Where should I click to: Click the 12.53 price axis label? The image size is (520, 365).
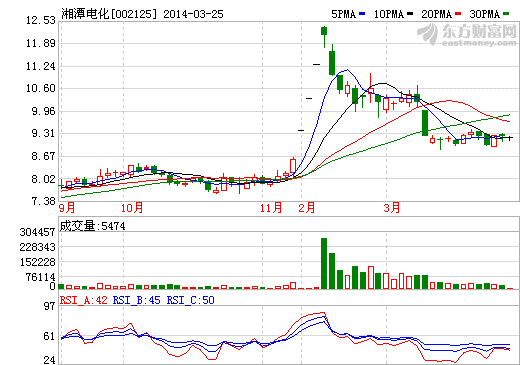pyautogui.click(x=41, y=21)
